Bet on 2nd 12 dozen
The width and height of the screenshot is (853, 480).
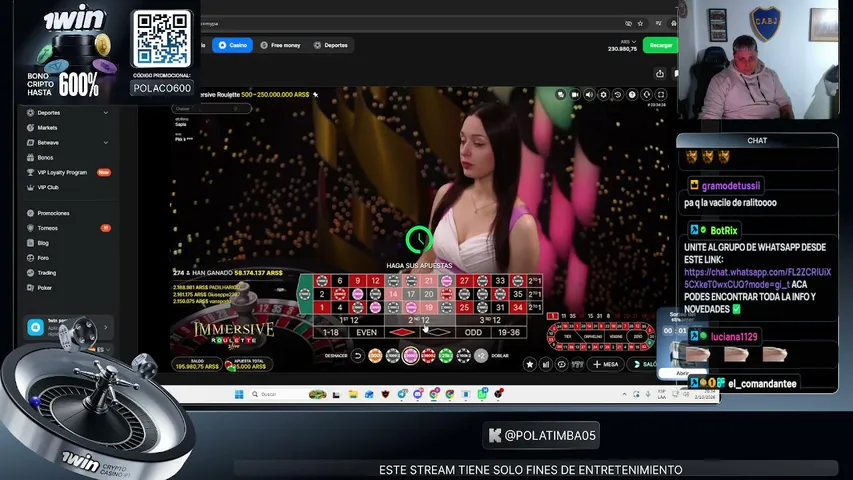tap(419, 320)
